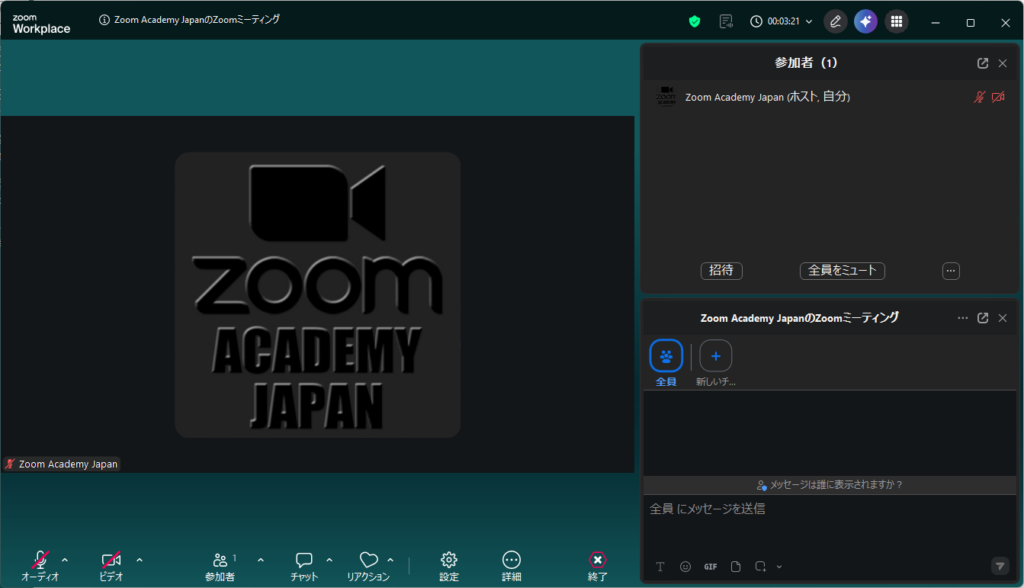Click the pencil notes icon in title bar
The width and height of the screenshot is (1024, 588).
pos(835,21)
